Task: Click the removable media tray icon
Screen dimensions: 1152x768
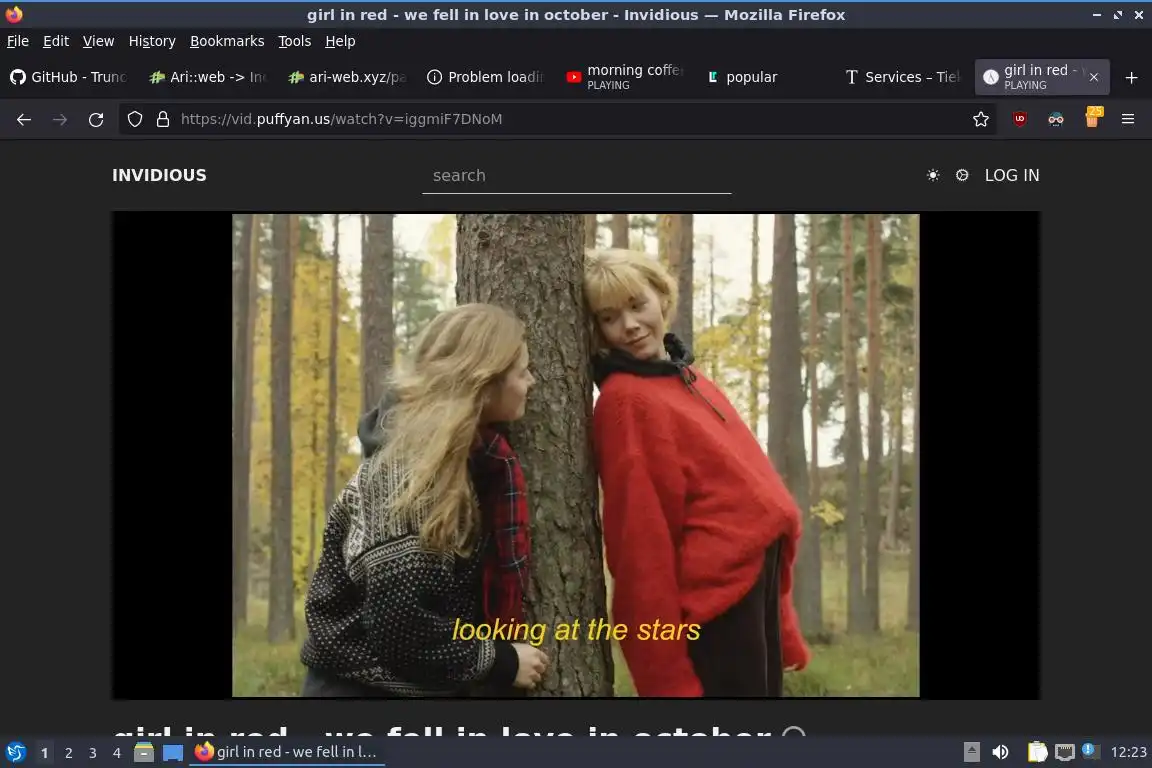Action: [971, 752]
